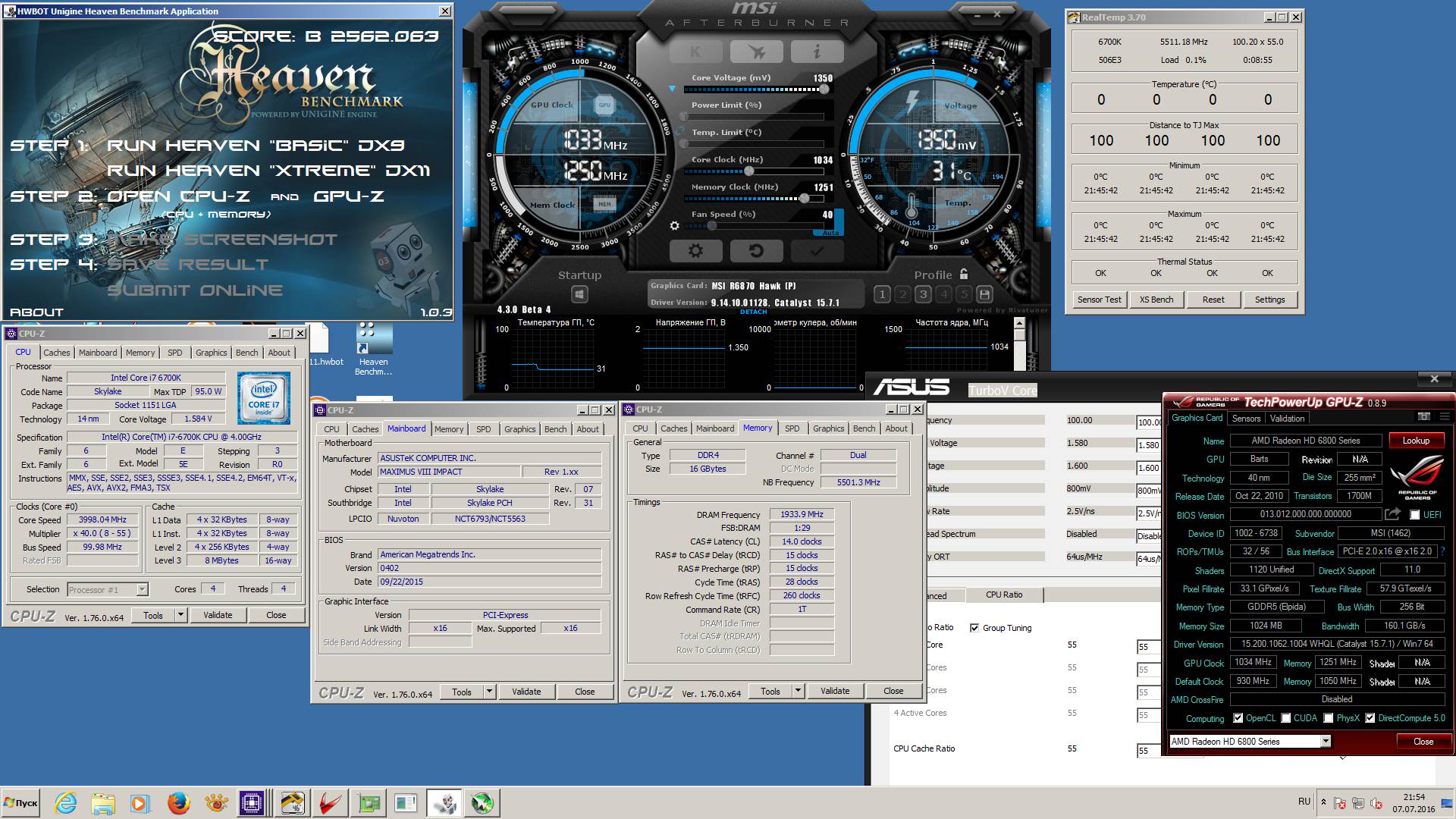Select CPU Ratio tab in TurboV Core
The height and width of the screenshot is (819, 1456).
coord(1004,595)
